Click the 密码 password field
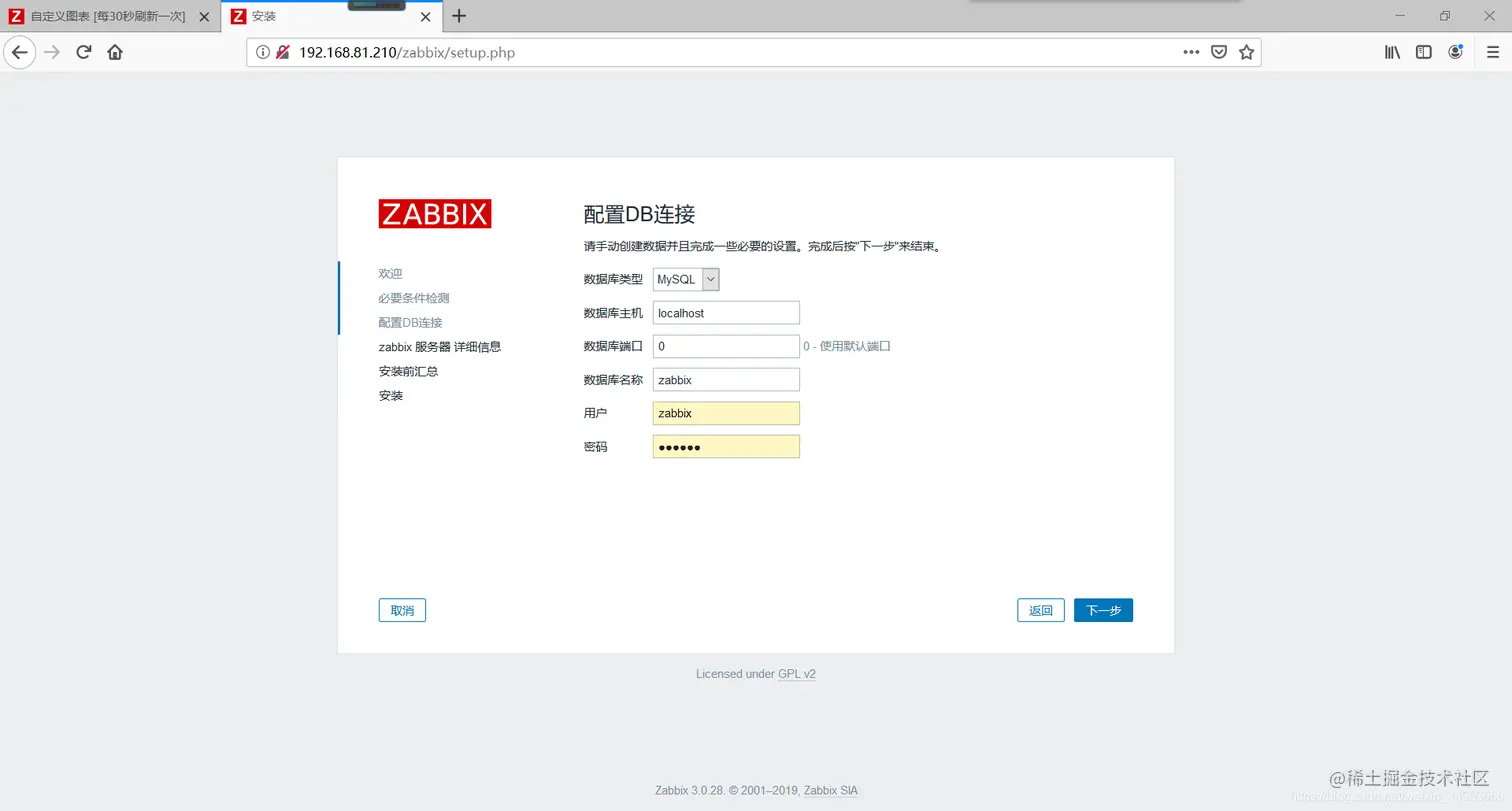The height and width of the screenshot is (811, 1512). 726,446
